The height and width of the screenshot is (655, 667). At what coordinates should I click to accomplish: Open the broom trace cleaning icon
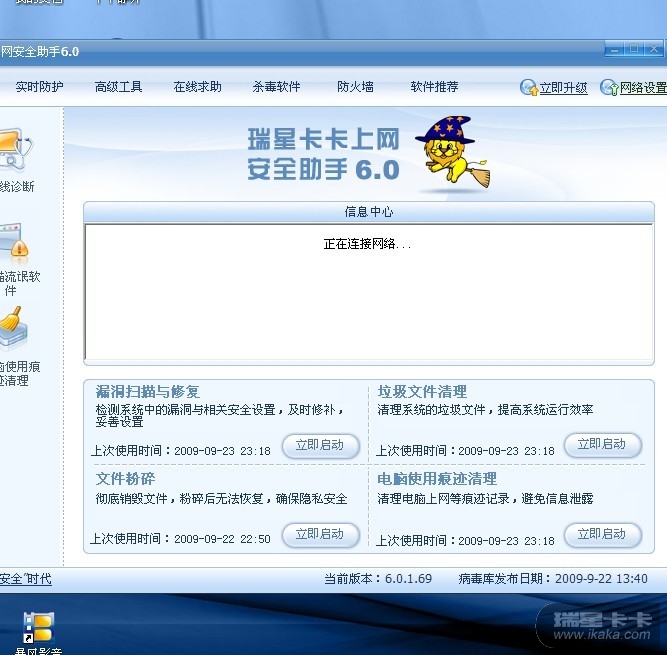tap(14, 328)
